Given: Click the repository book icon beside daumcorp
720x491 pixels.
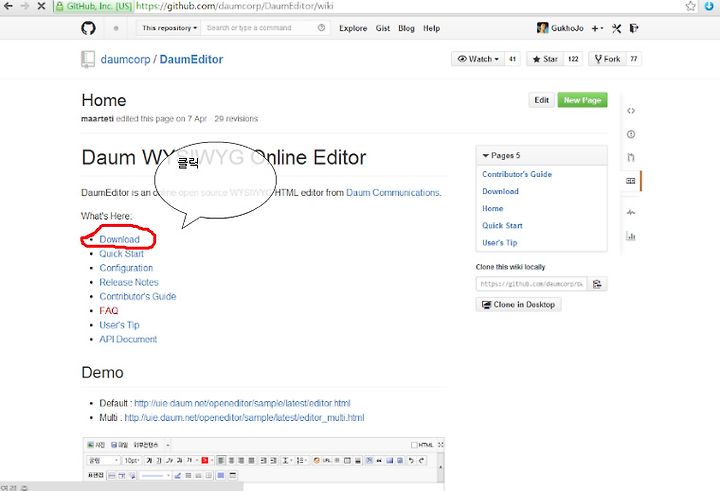Looking at the screenshot, I should tap(88, 59).
